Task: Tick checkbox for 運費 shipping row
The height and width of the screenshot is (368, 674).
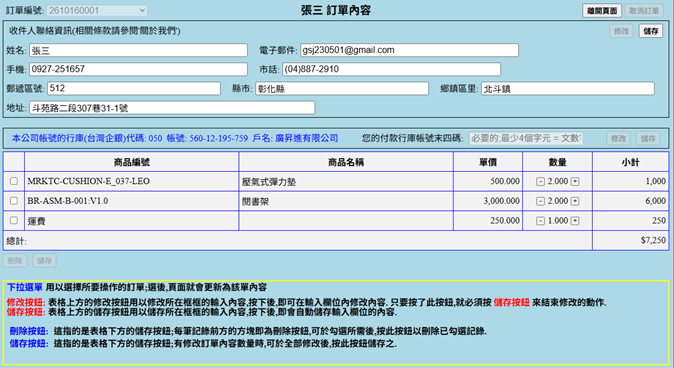Action: point(14,220)
